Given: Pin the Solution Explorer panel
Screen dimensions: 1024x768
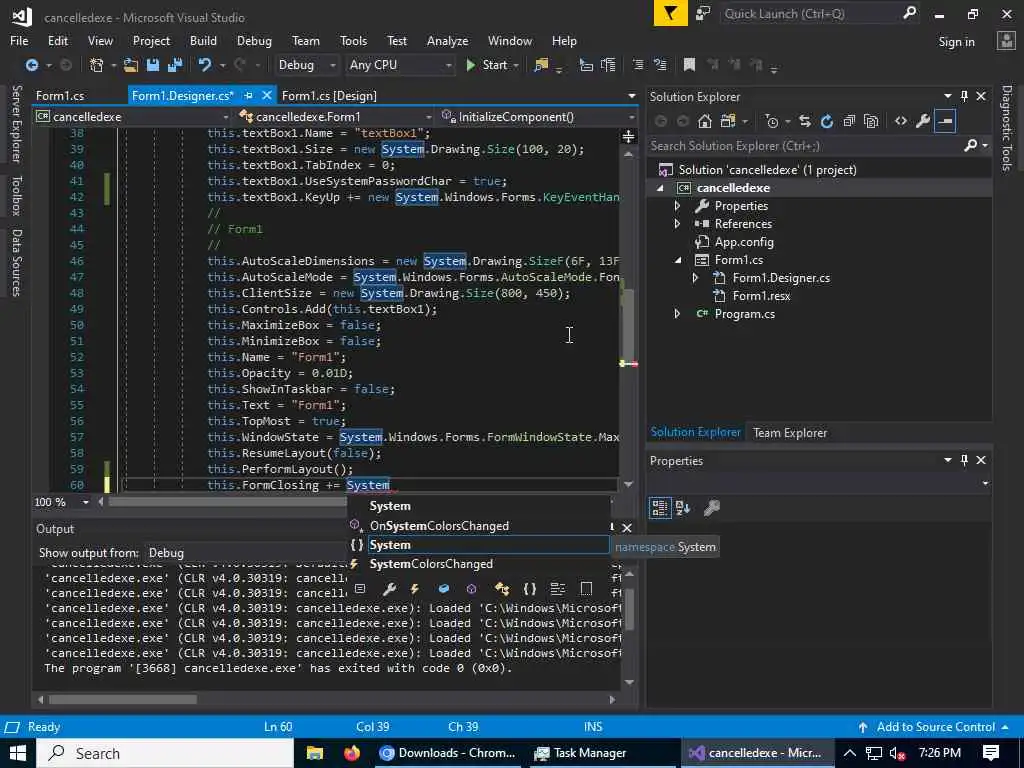Looking at the screenshot, I should 964,96.
